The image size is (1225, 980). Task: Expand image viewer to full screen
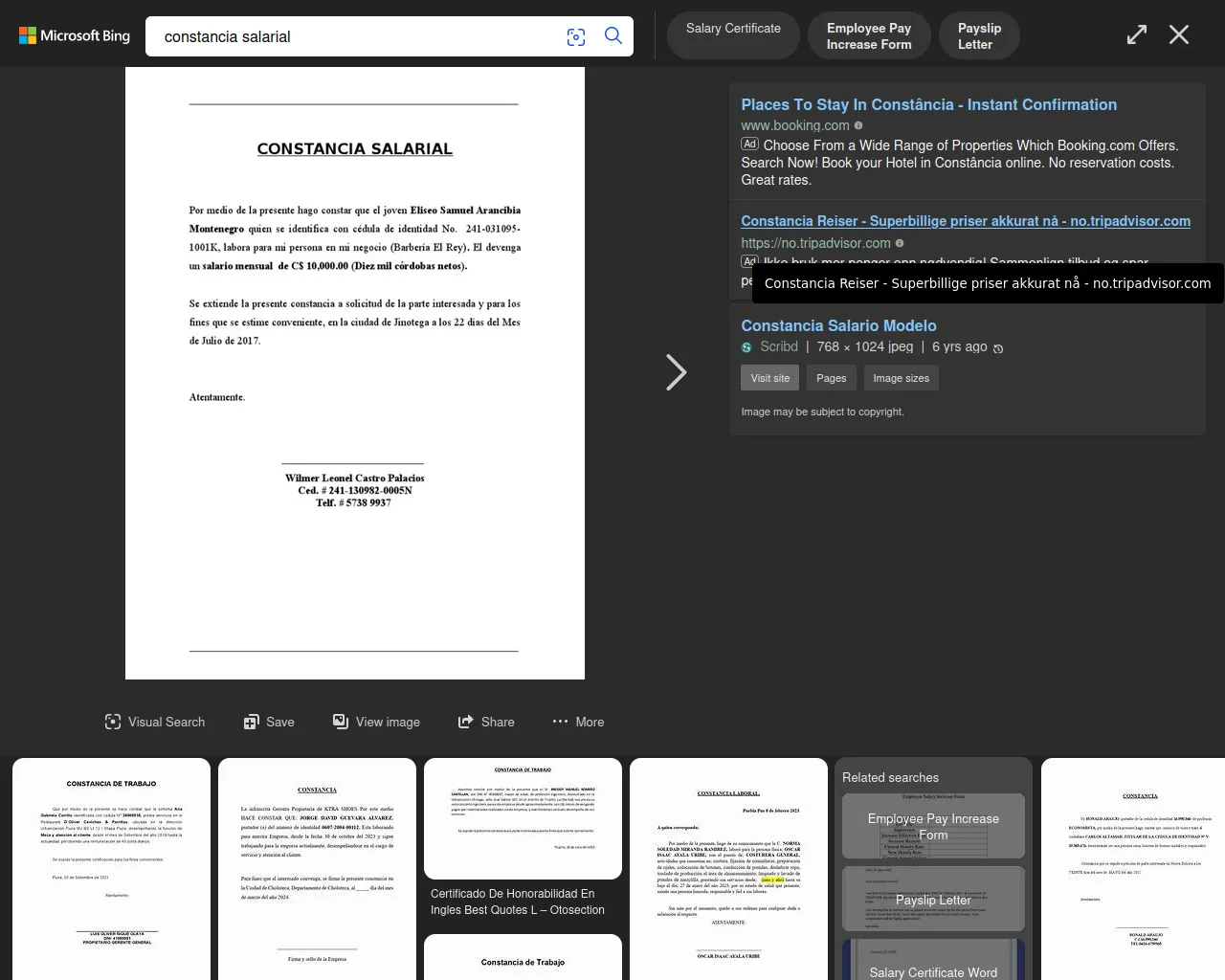pyautogui.click(x=1136, y=35)
